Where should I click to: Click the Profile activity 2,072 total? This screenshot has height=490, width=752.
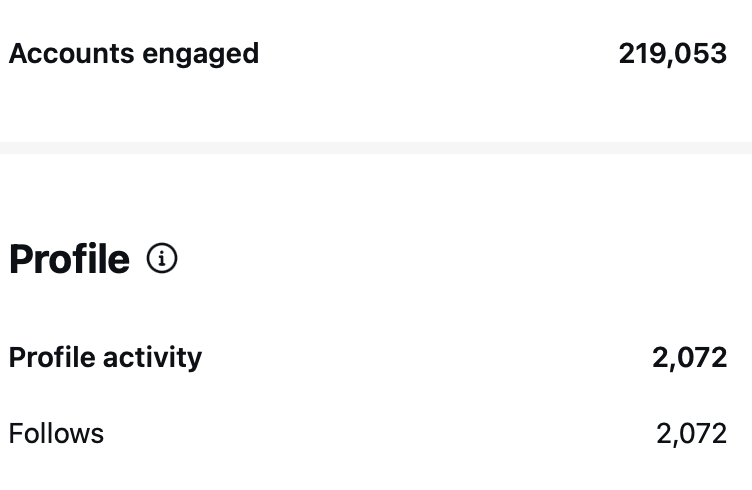(689, 357)
